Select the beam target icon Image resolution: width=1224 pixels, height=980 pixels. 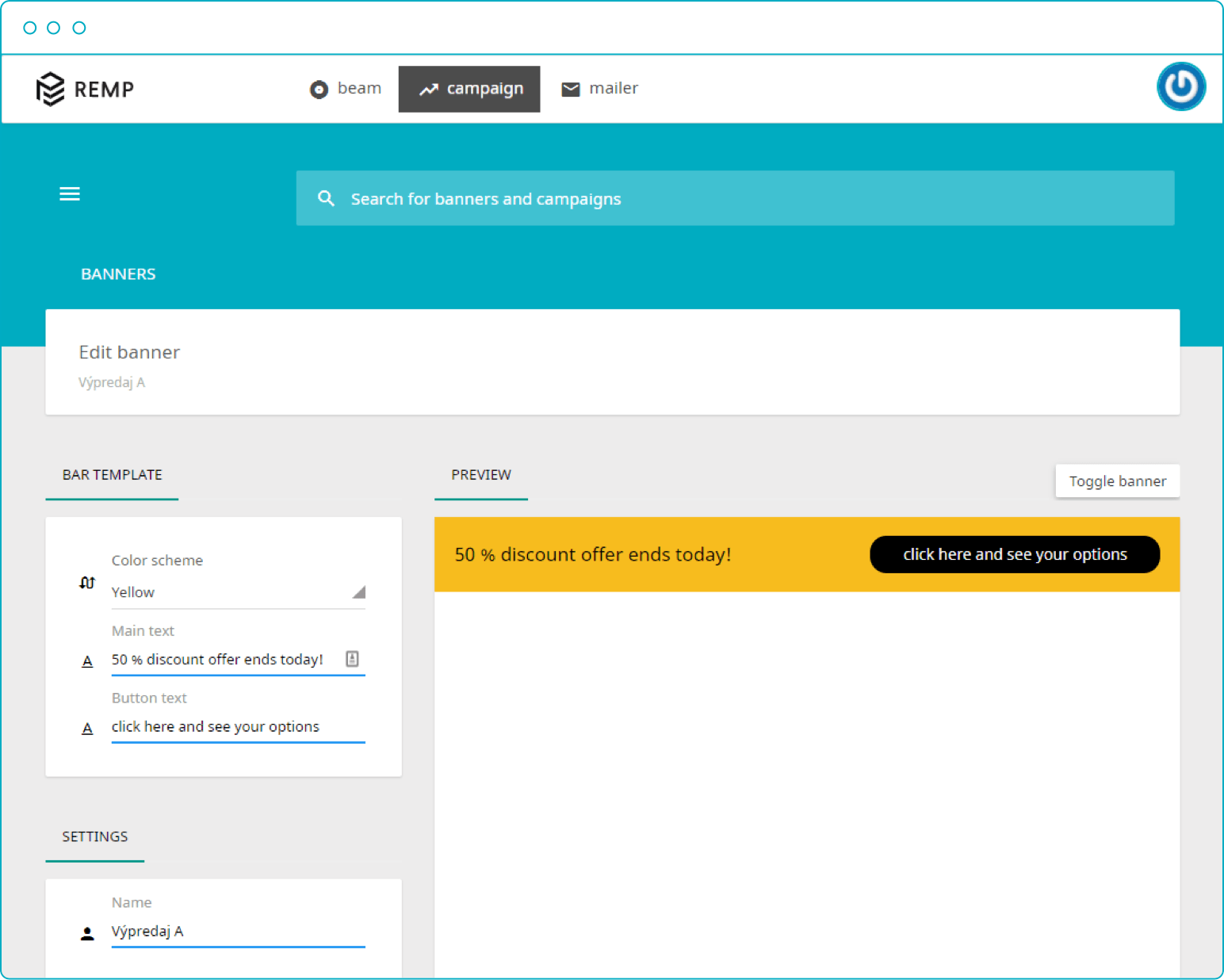[x=319, y=89]
